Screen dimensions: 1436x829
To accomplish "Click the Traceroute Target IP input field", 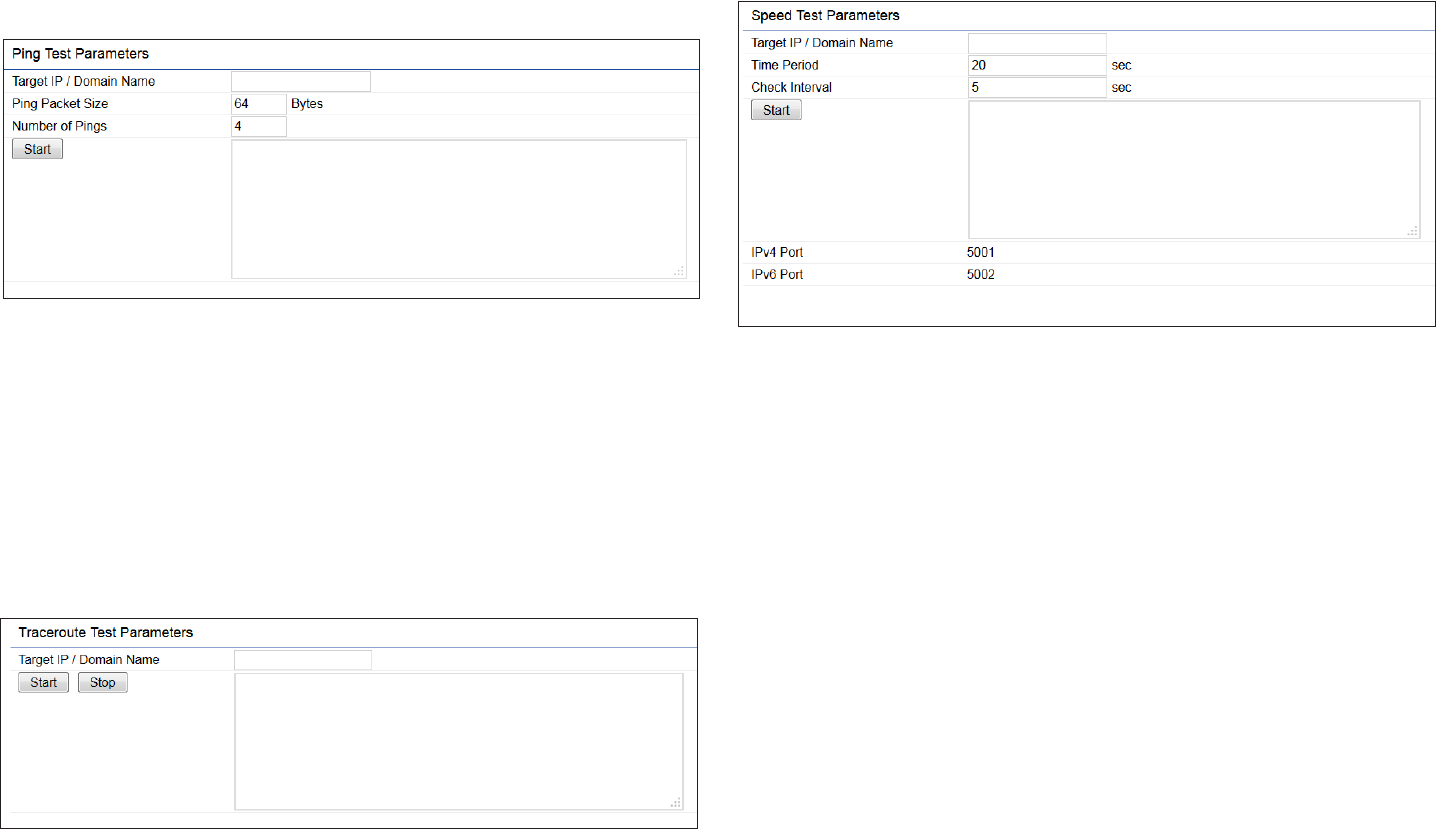I will point(303,660).
